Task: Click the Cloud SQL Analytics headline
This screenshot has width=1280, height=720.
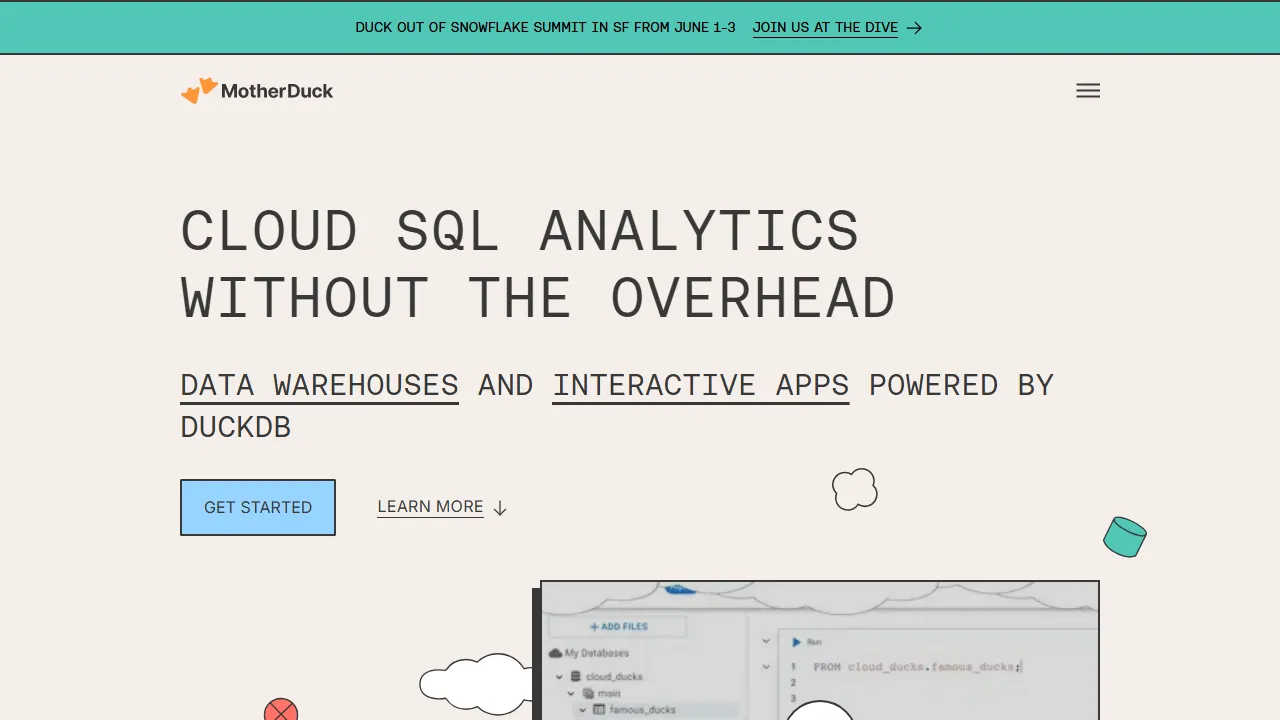Action: pyautogui.click(x=538, y=264)
